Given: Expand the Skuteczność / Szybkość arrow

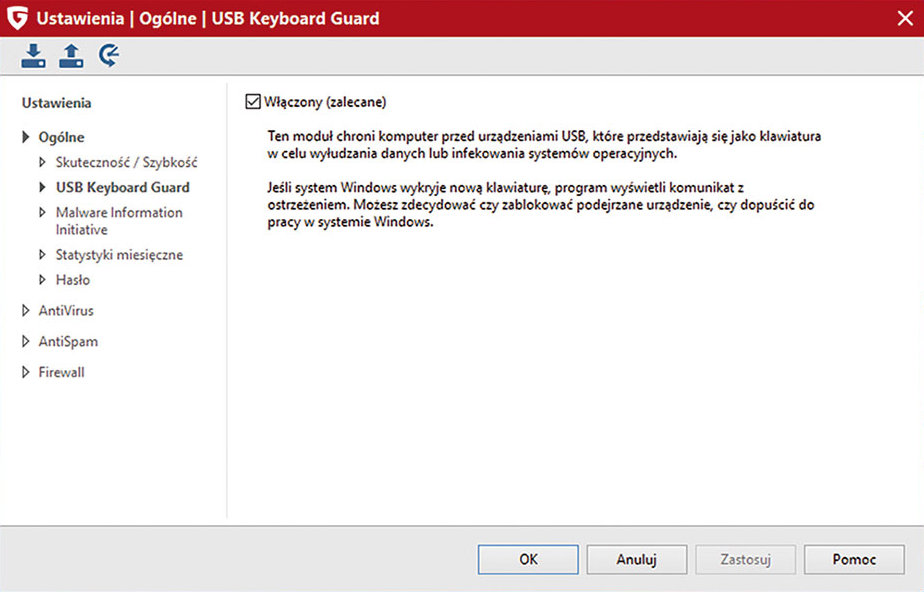Looking at the screenshot, I should tap(42, 162).
